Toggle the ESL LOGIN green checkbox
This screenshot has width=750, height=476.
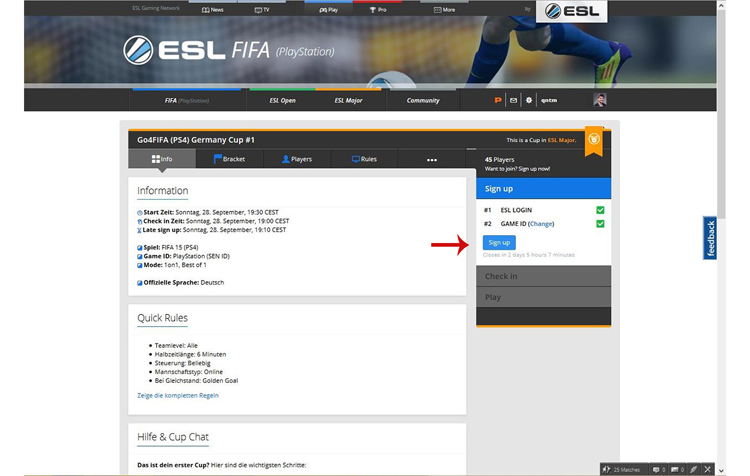(x=600, y=210)
